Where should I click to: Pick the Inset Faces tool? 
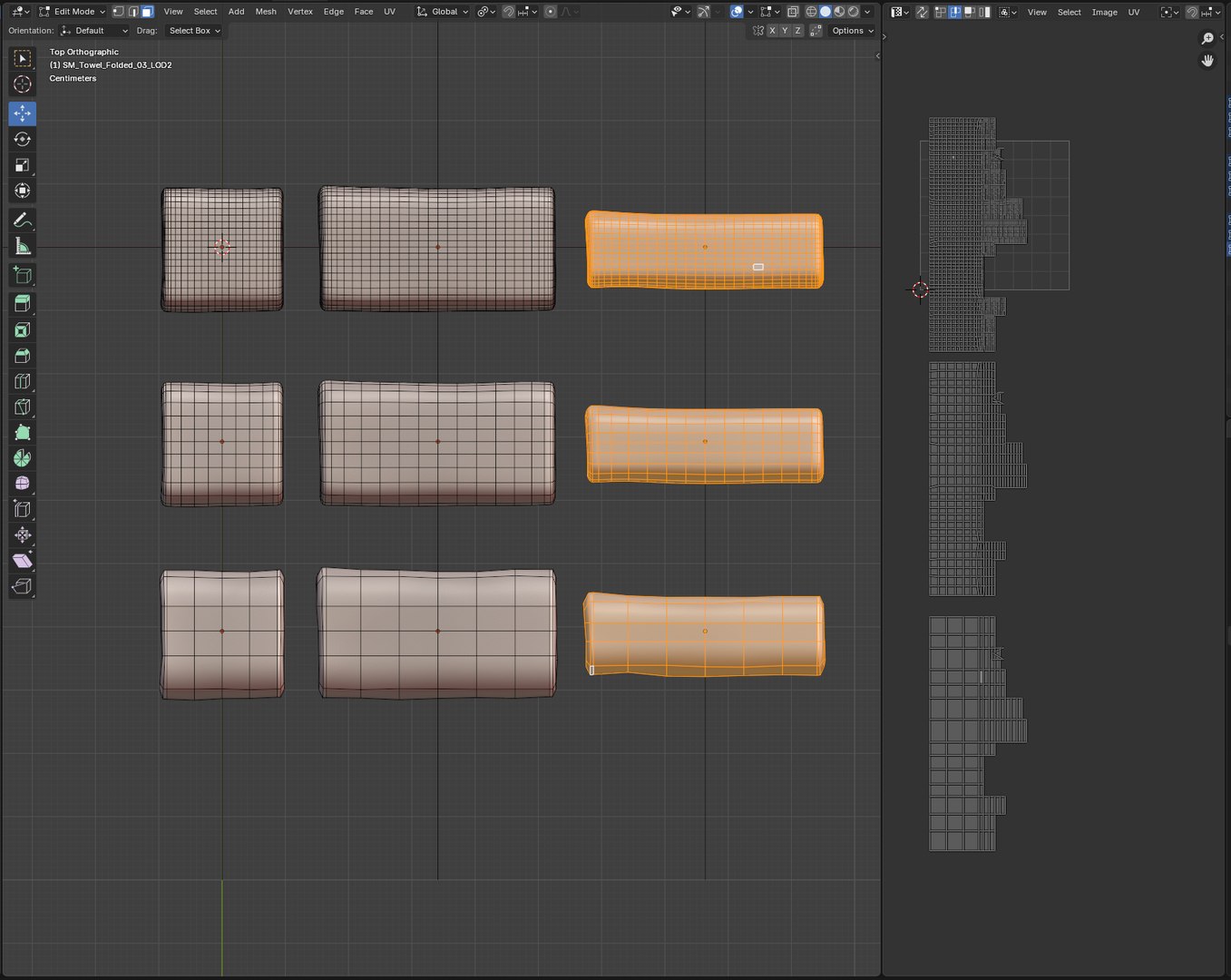tap(23, 330)
